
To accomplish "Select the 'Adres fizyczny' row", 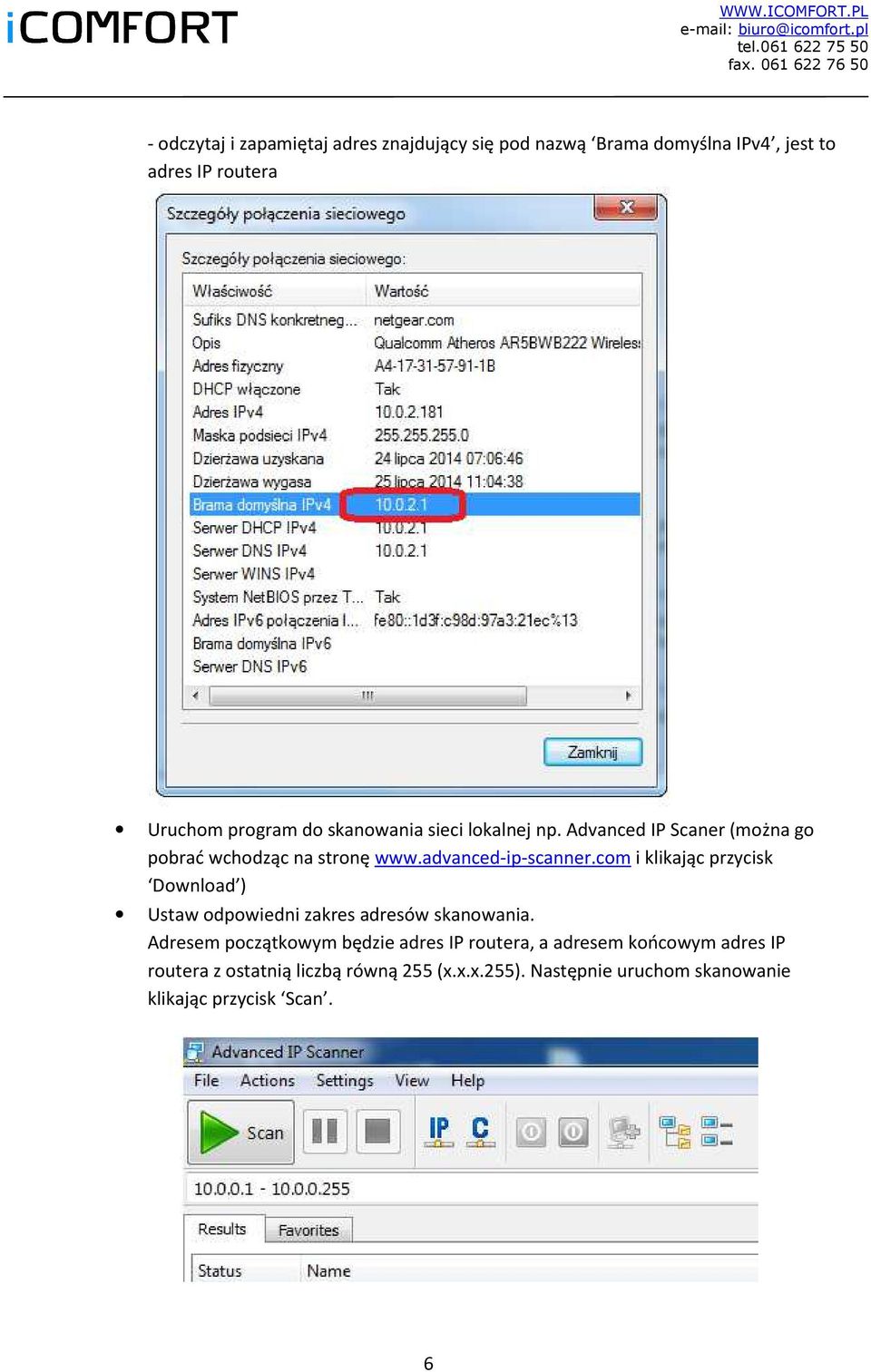I will click(413, 365).
